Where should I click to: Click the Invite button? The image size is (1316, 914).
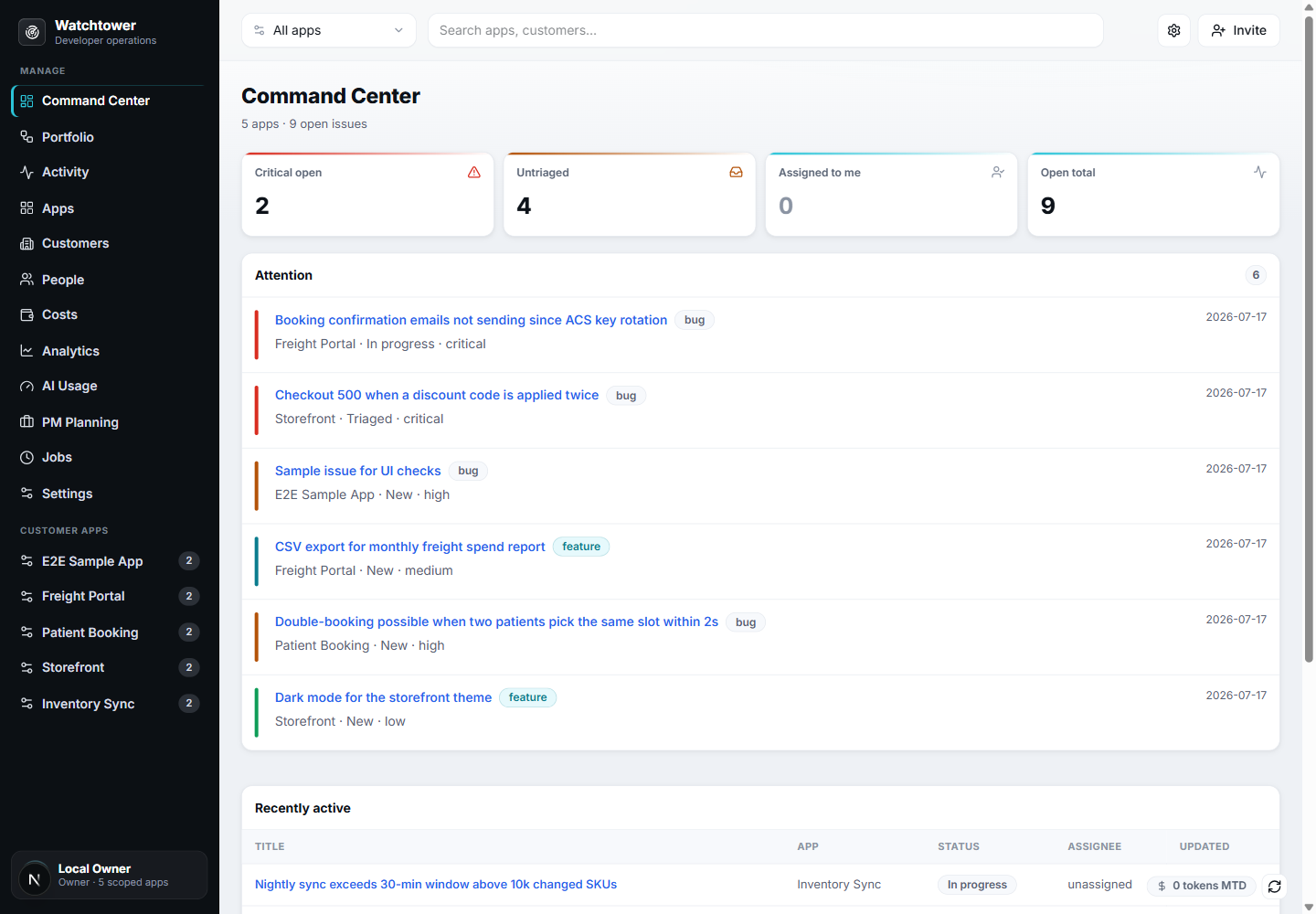(1238, 30)
